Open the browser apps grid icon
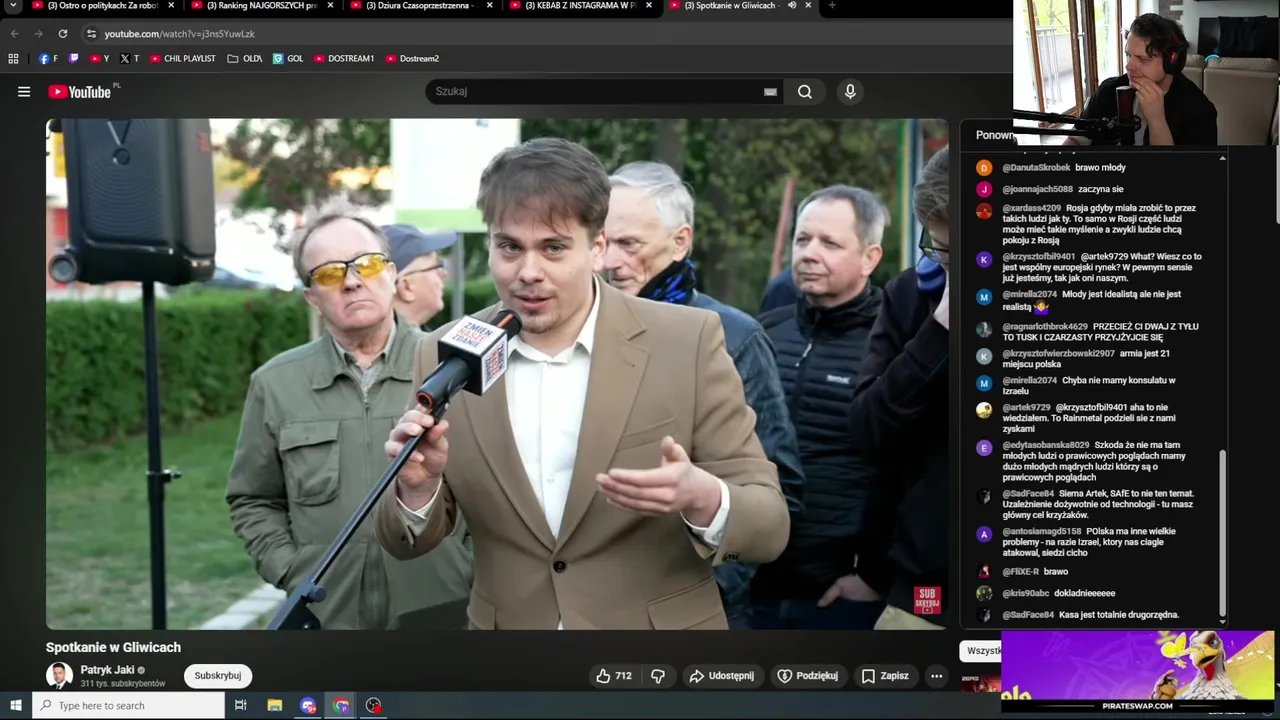Image resolution: width=1280 pixels, height=720 pixels. (x=13, y=59)
